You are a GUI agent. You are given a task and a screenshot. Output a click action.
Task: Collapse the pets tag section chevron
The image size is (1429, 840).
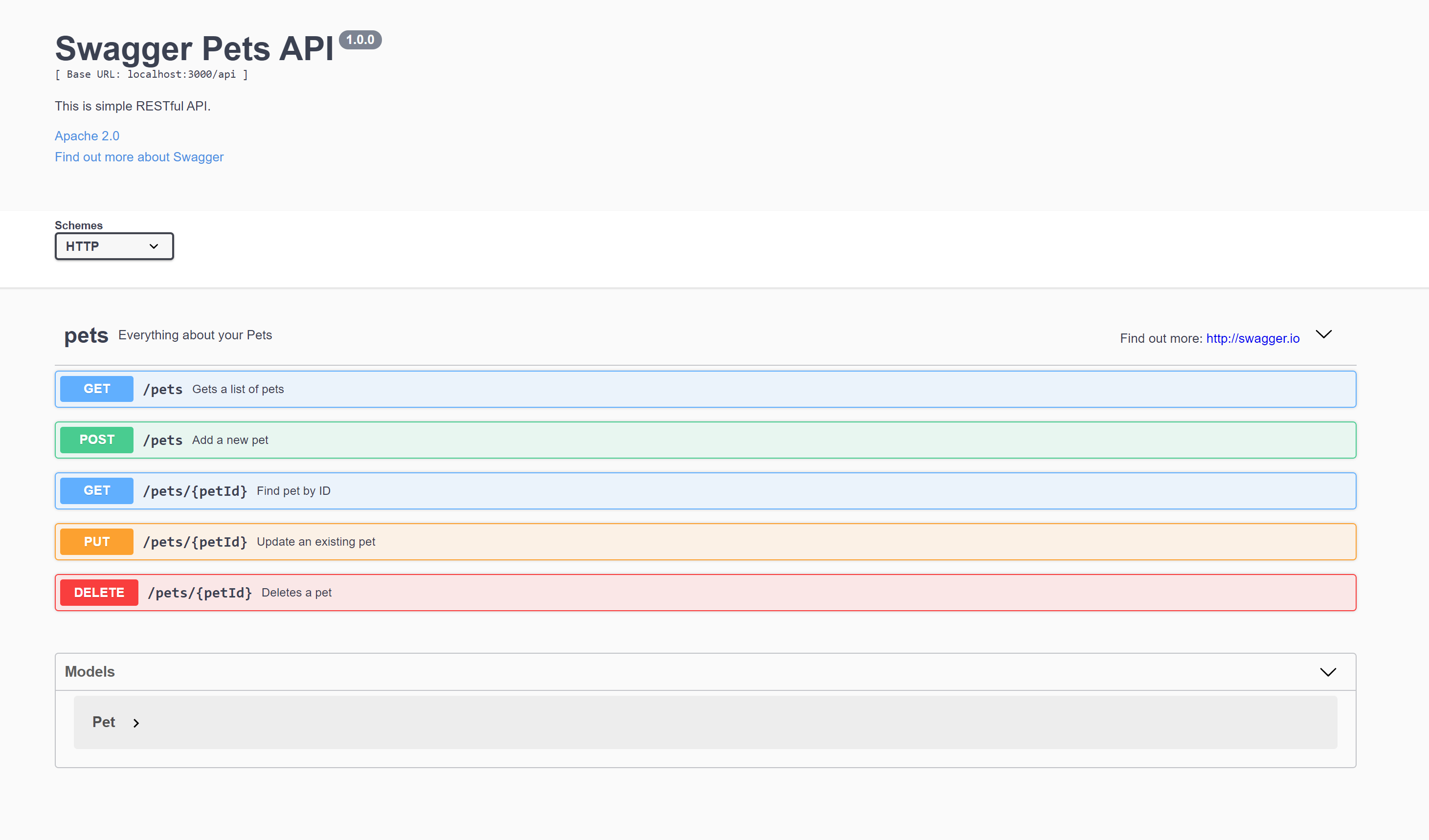pyautogui.click(x=1323, y=334)
